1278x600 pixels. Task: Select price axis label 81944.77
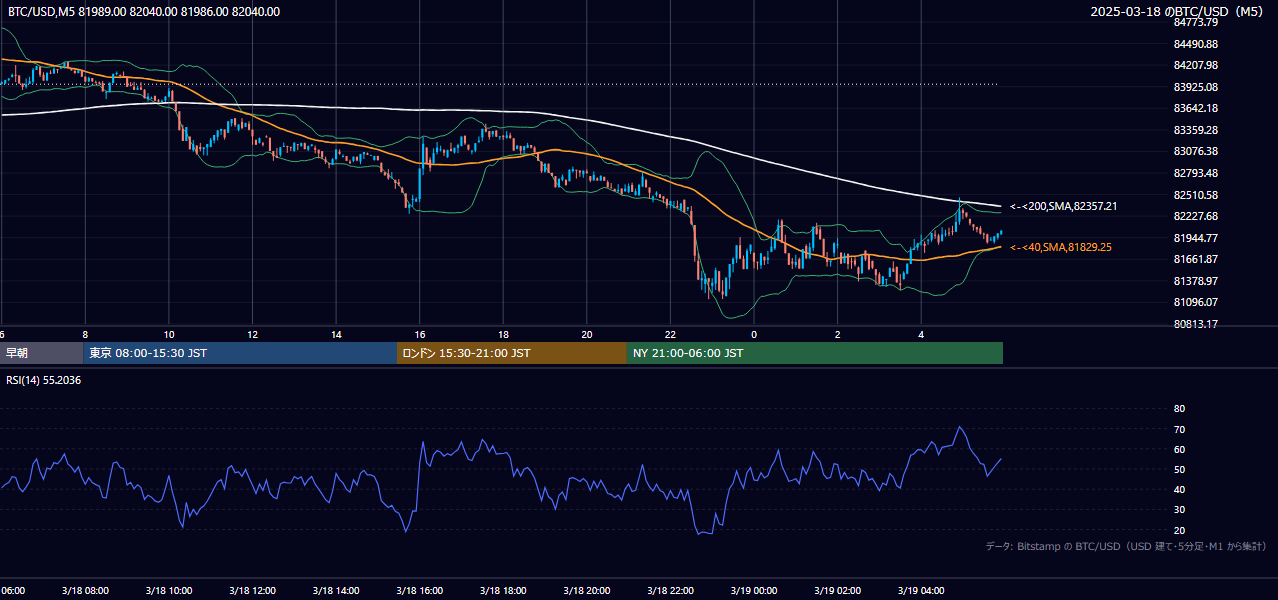(x=1195, y=238)
